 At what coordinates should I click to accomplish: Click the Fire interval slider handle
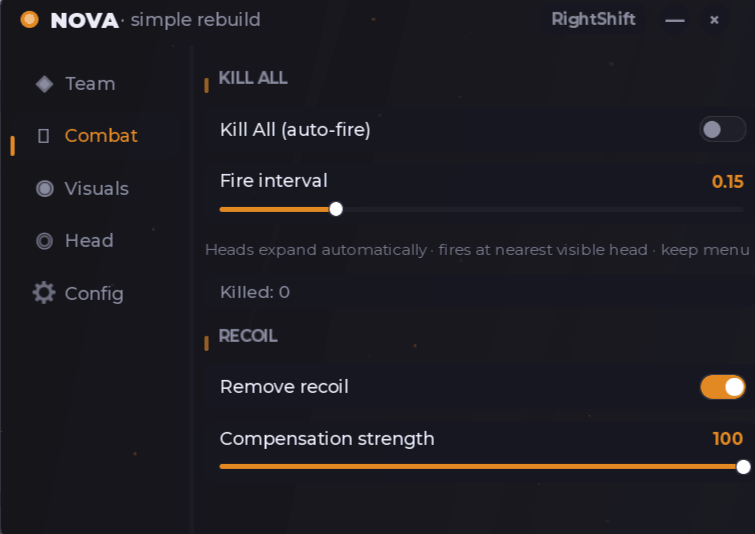(x=336, y=209)
